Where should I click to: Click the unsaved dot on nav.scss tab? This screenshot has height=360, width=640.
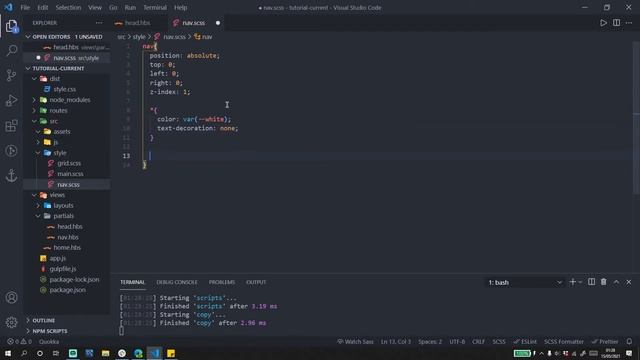click(x=218, y=23)
